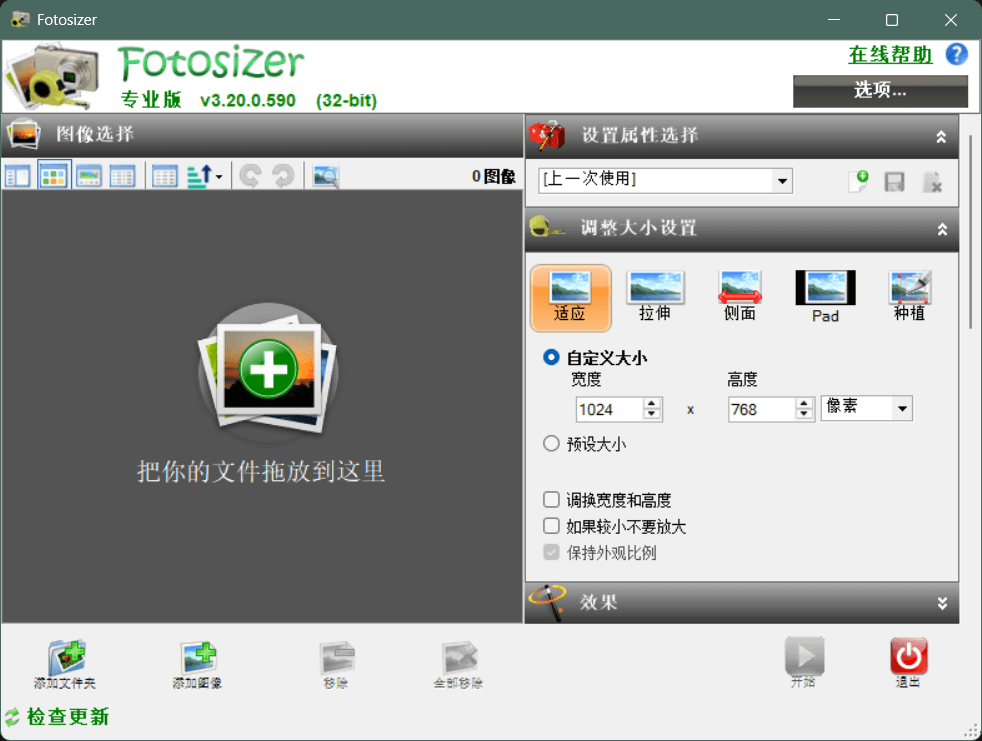982x741 pixels.
Task: Create new profile with green plus icon
Action: pos(857,181)
